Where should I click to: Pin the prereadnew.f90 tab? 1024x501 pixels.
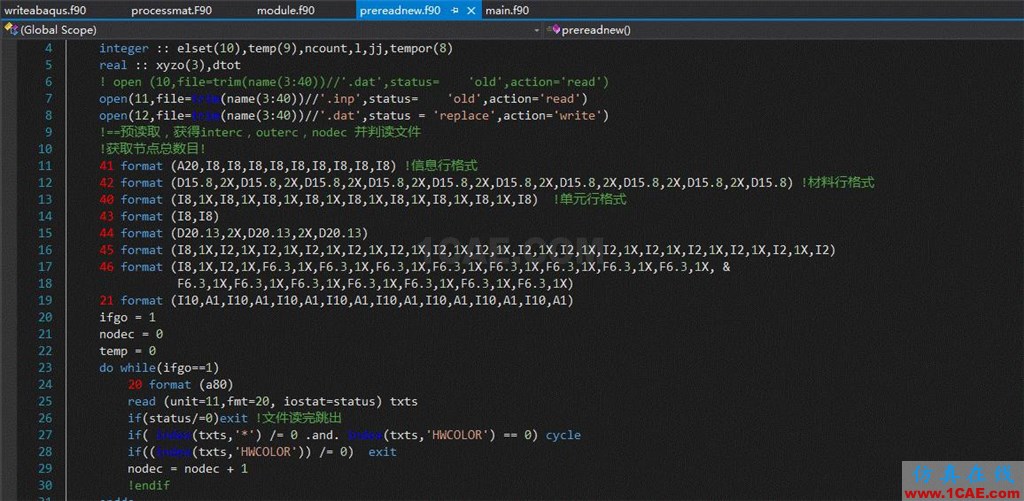[x=455, y=10]
